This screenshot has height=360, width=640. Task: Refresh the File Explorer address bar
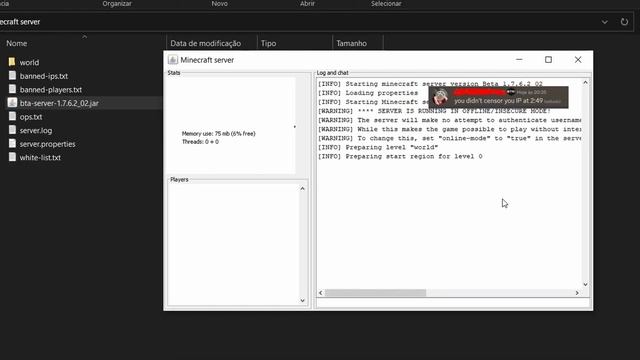pyautogui.click(x=624, y=22)
